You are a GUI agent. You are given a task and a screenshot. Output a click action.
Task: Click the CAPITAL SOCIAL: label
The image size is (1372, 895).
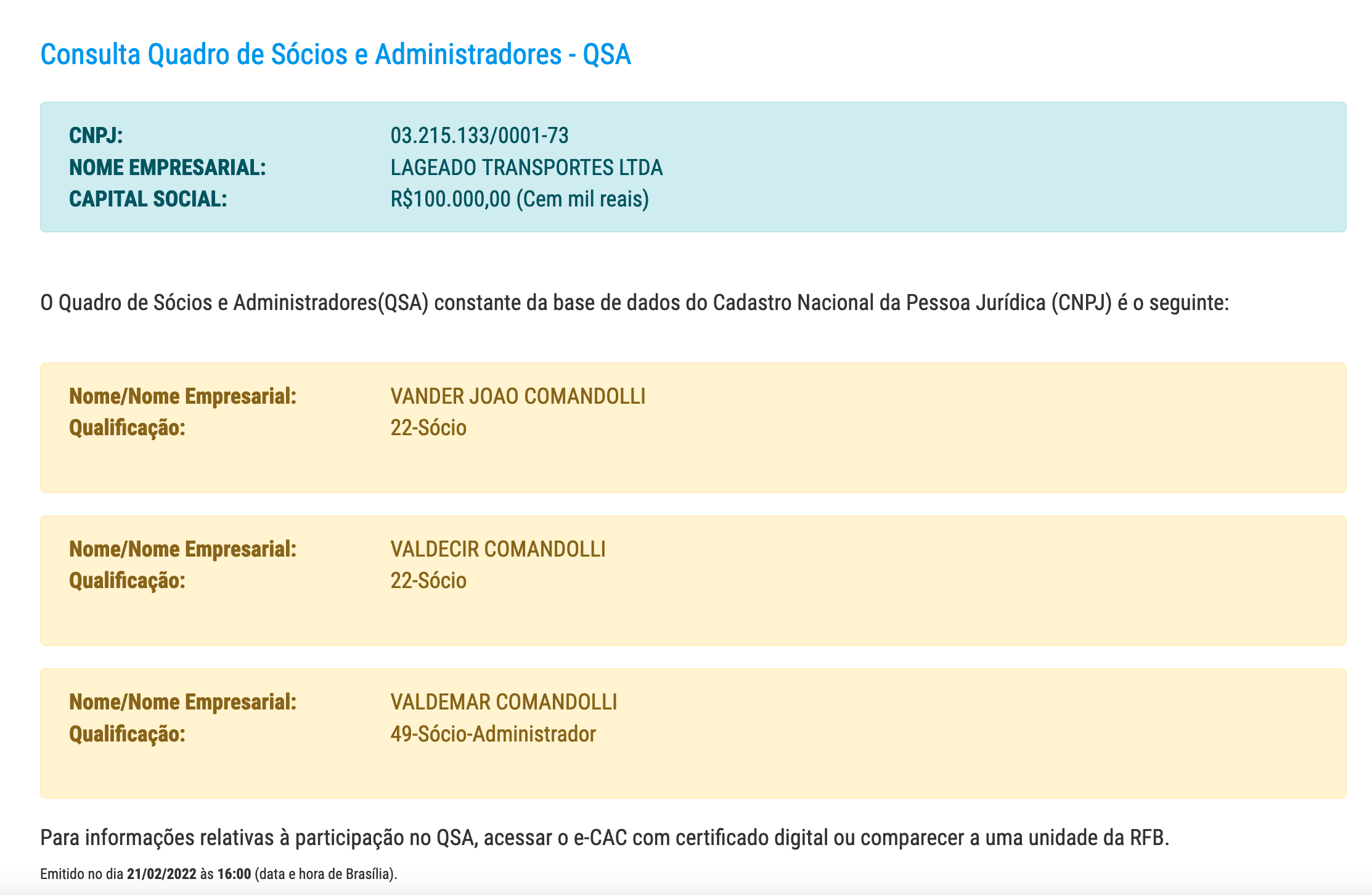point(148,199)
